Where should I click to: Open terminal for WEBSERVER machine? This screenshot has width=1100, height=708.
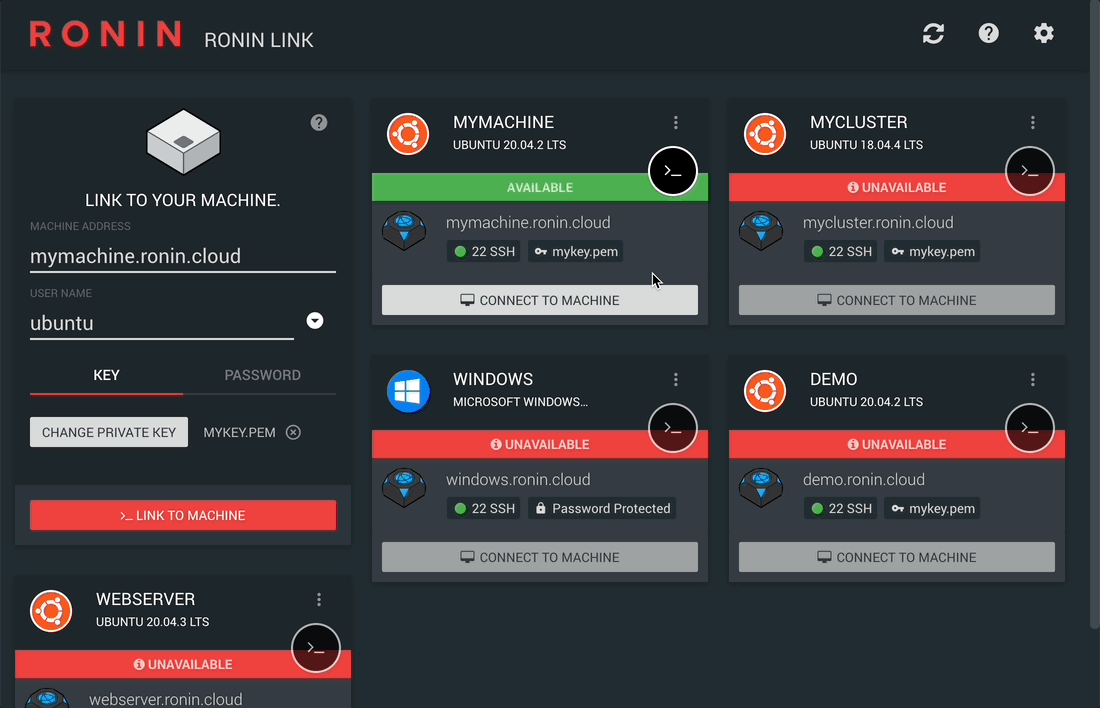coord(316,648)
